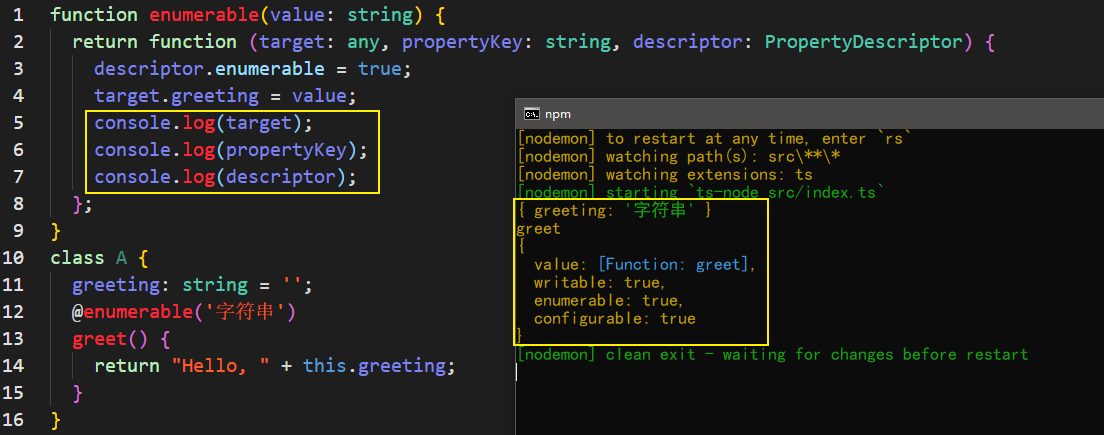Click 'this.greeting' on line 14
1104x435 pixels.
coord(374,366)
